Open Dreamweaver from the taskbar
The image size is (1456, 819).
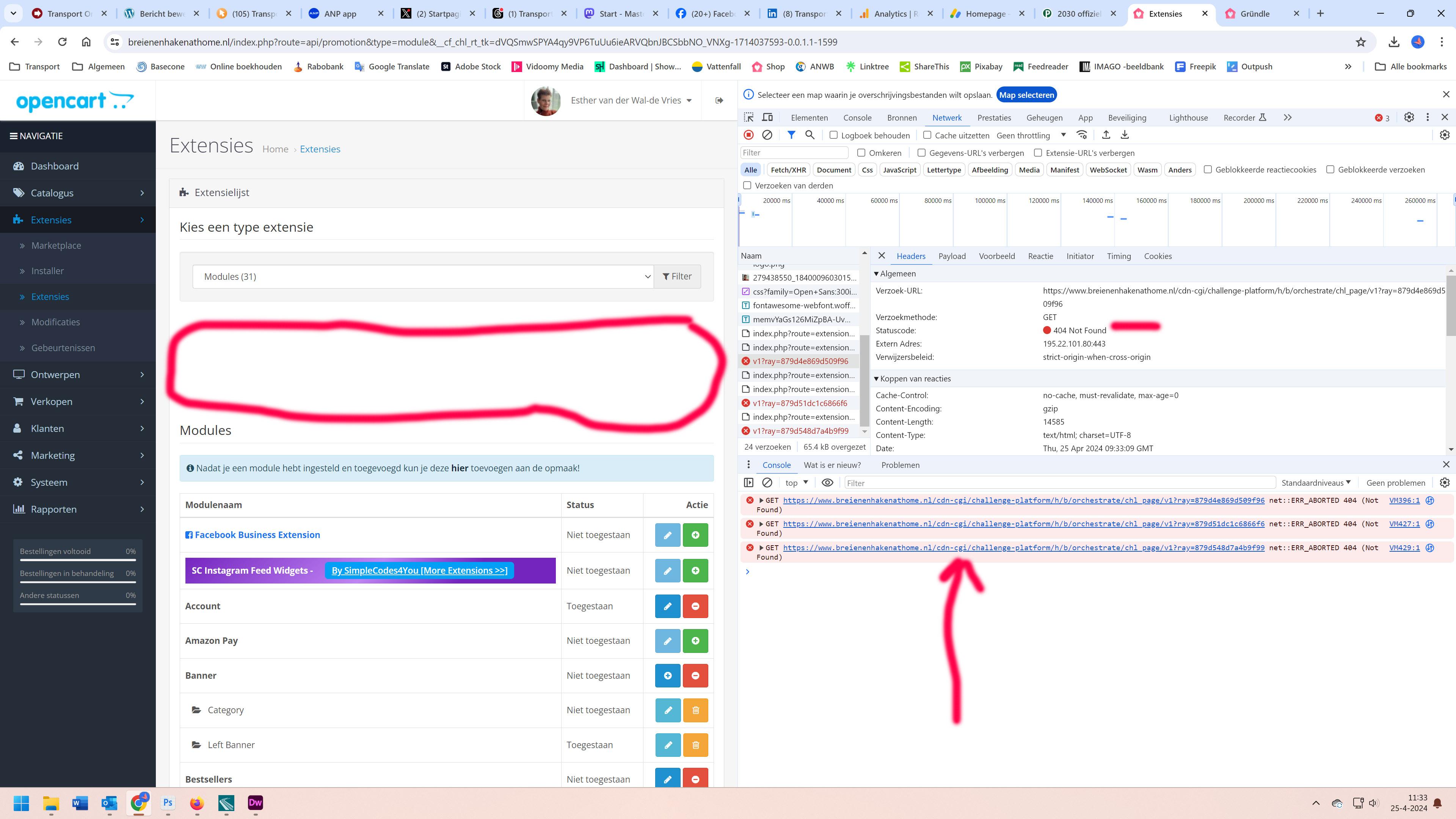256,803
